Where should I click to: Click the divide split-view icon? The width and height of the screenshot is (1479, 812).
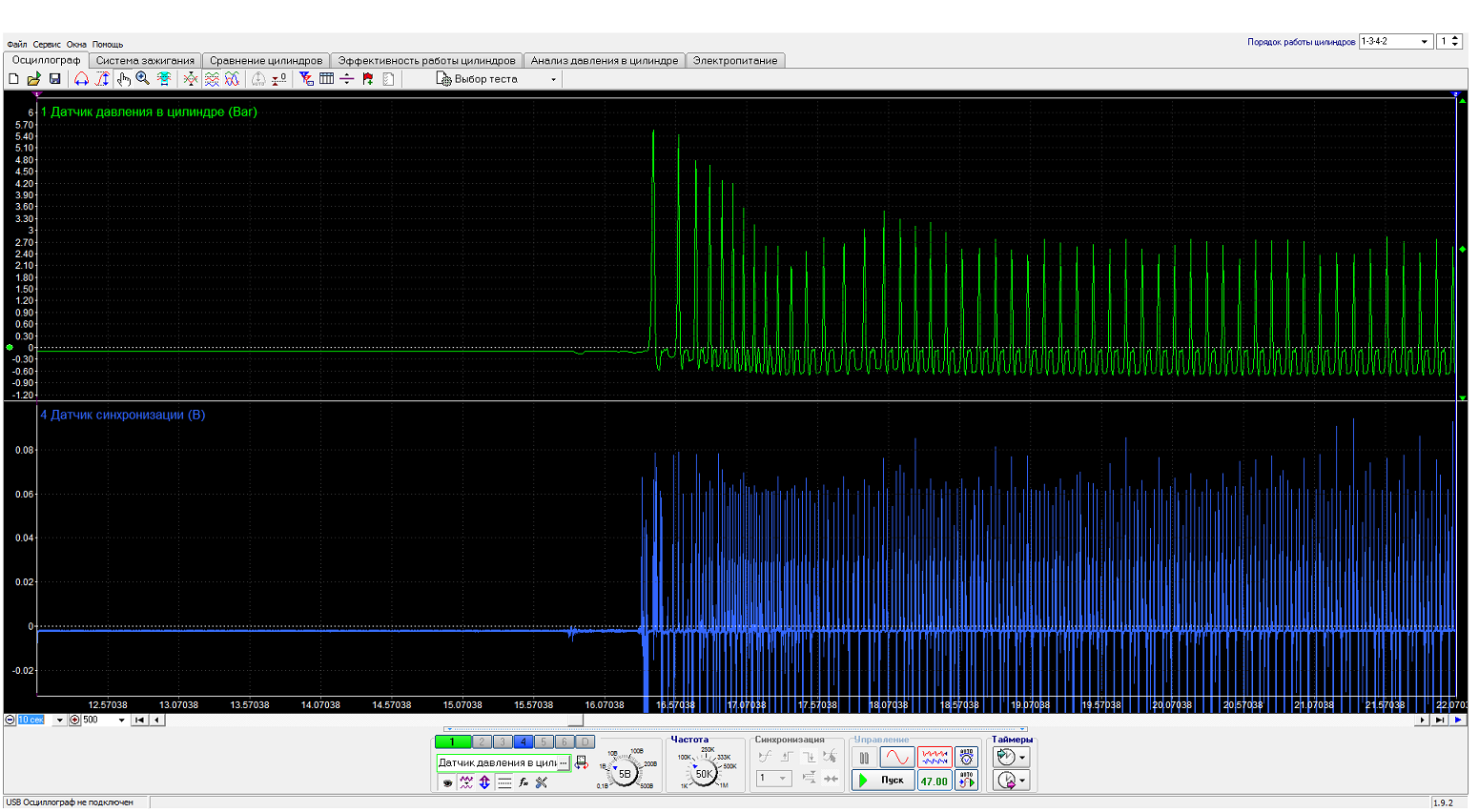[346, 79]
